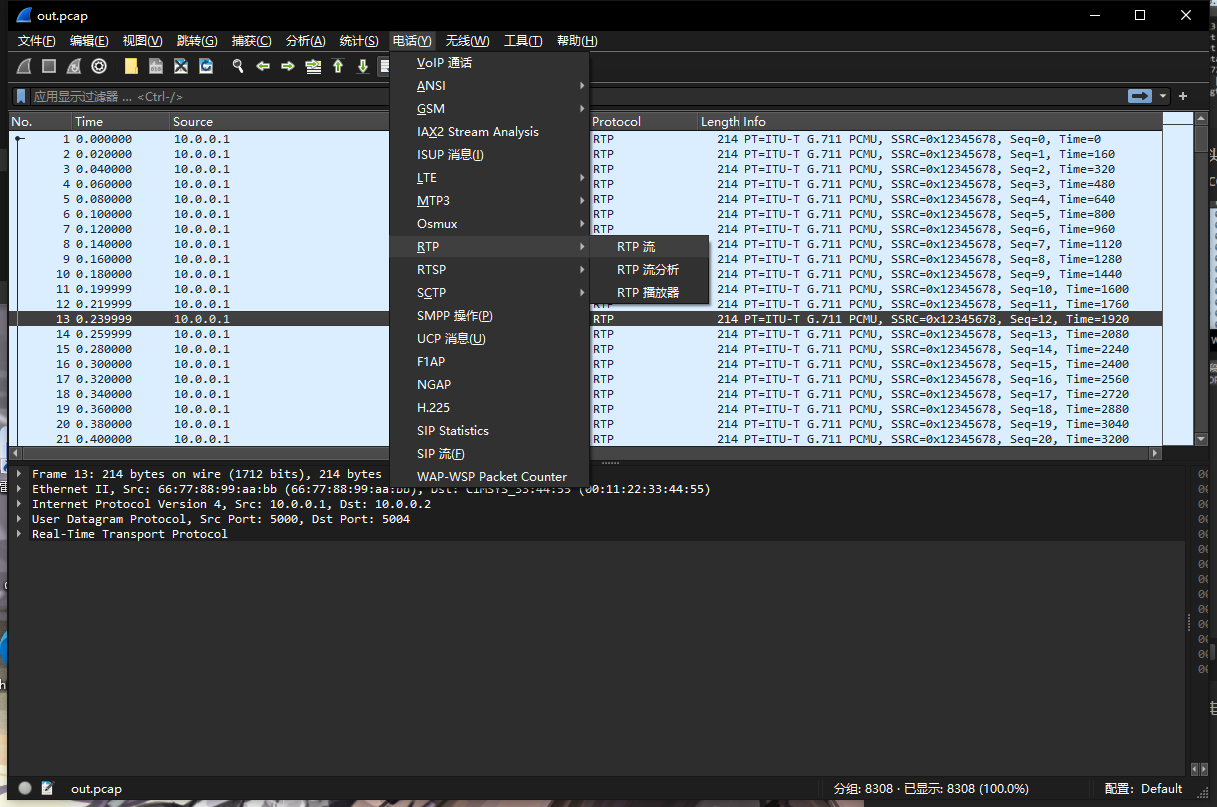Go to next packet green arrow

tap(288, 66)
